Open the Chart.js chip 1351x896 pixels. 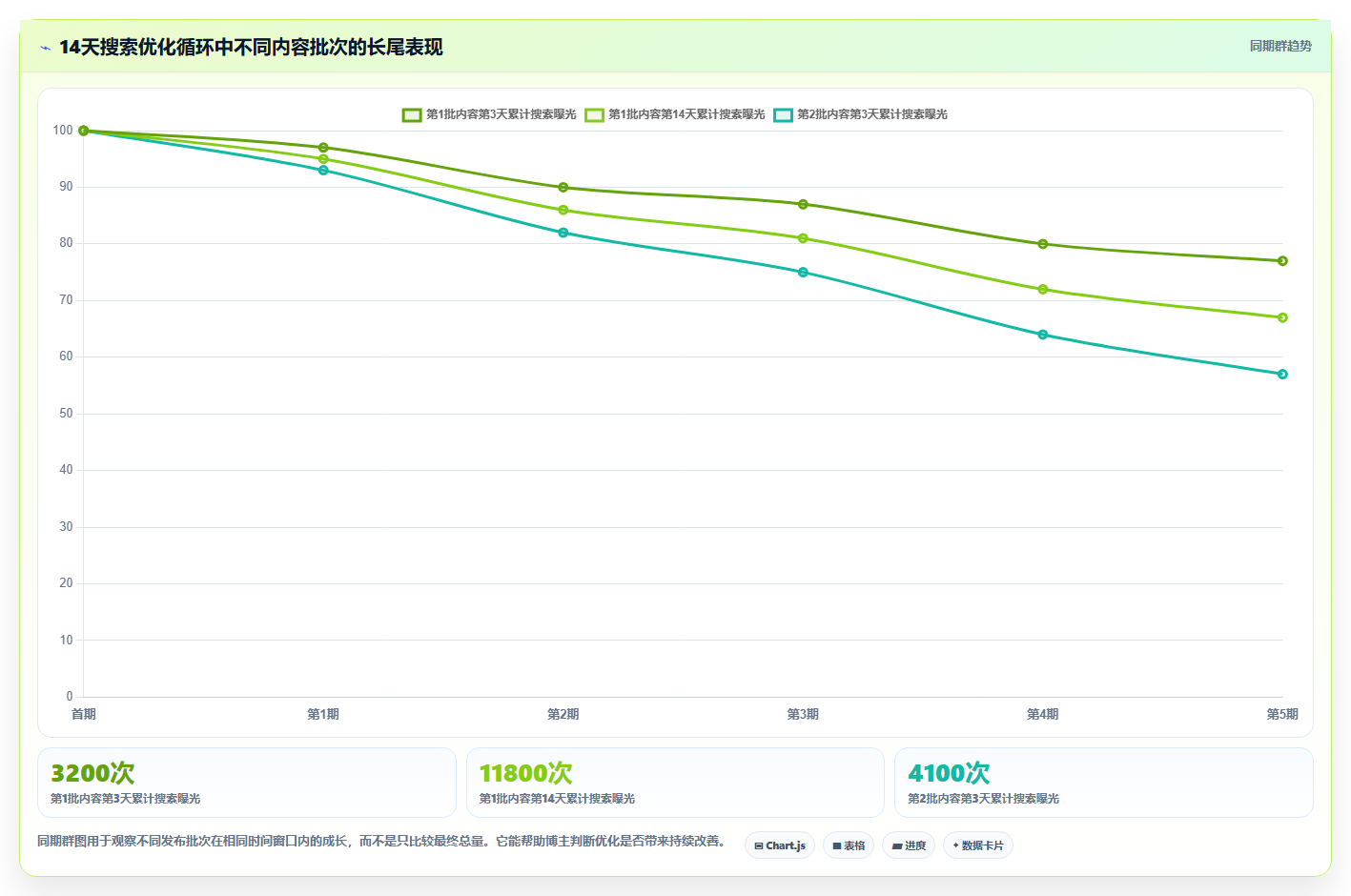click(780, 845)
